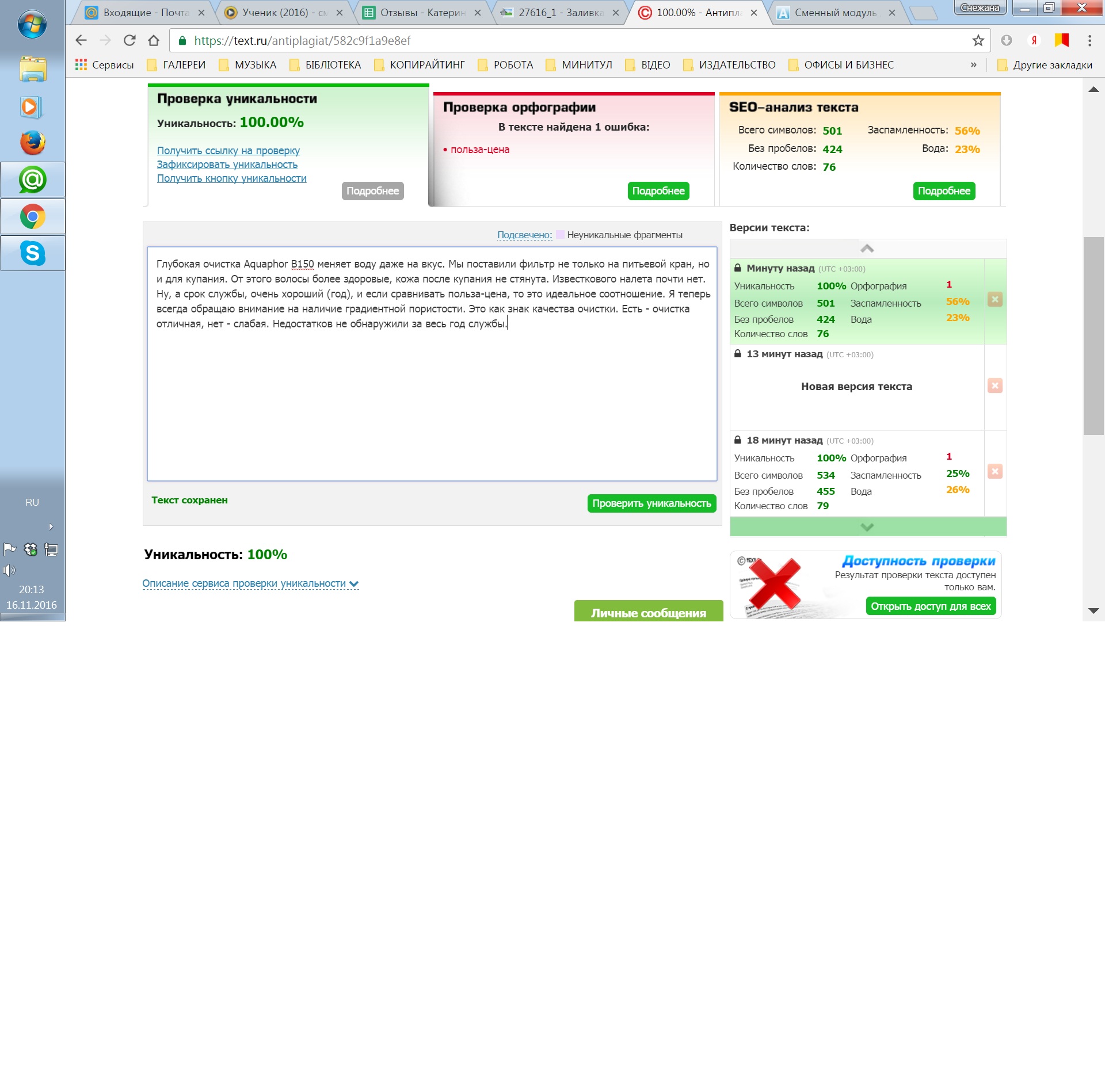
Task: Open the Сервисы apps shortcut
Action: 105,65
